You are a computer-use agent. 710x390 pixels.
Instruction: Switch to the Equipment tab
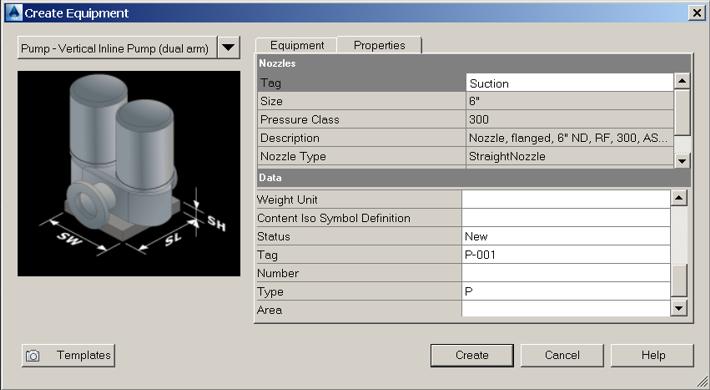click(x=297, y=45)
